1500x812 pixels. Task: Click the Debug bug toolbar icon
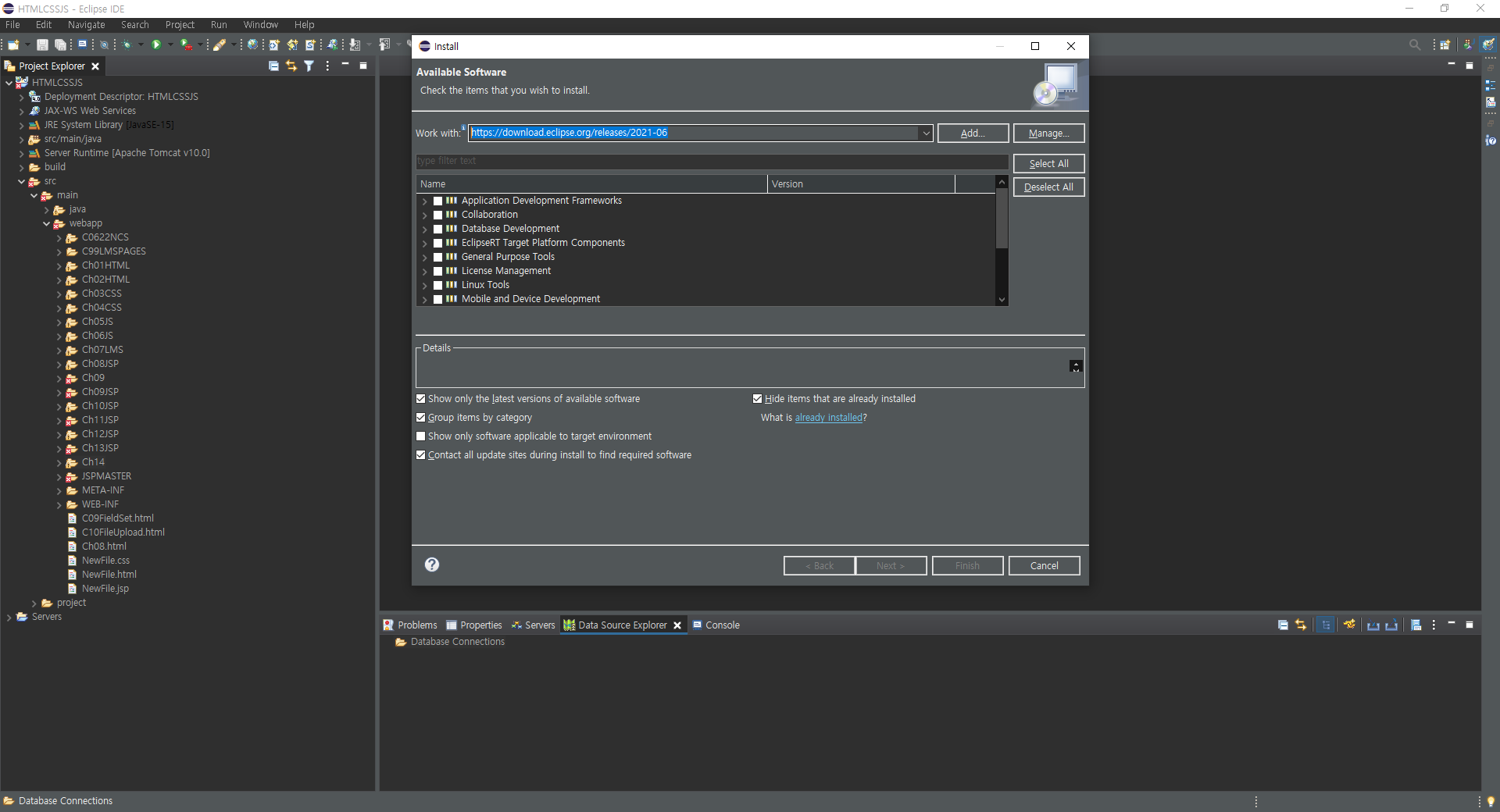pos(127,45)
